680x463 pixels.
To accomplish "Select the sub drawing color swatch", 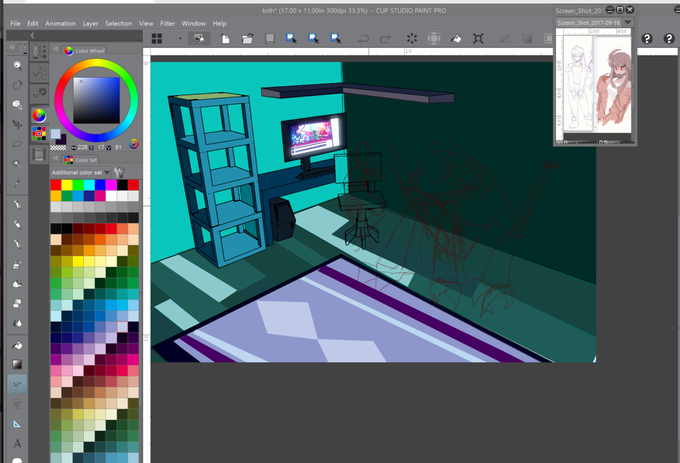I will click(62, 140).
